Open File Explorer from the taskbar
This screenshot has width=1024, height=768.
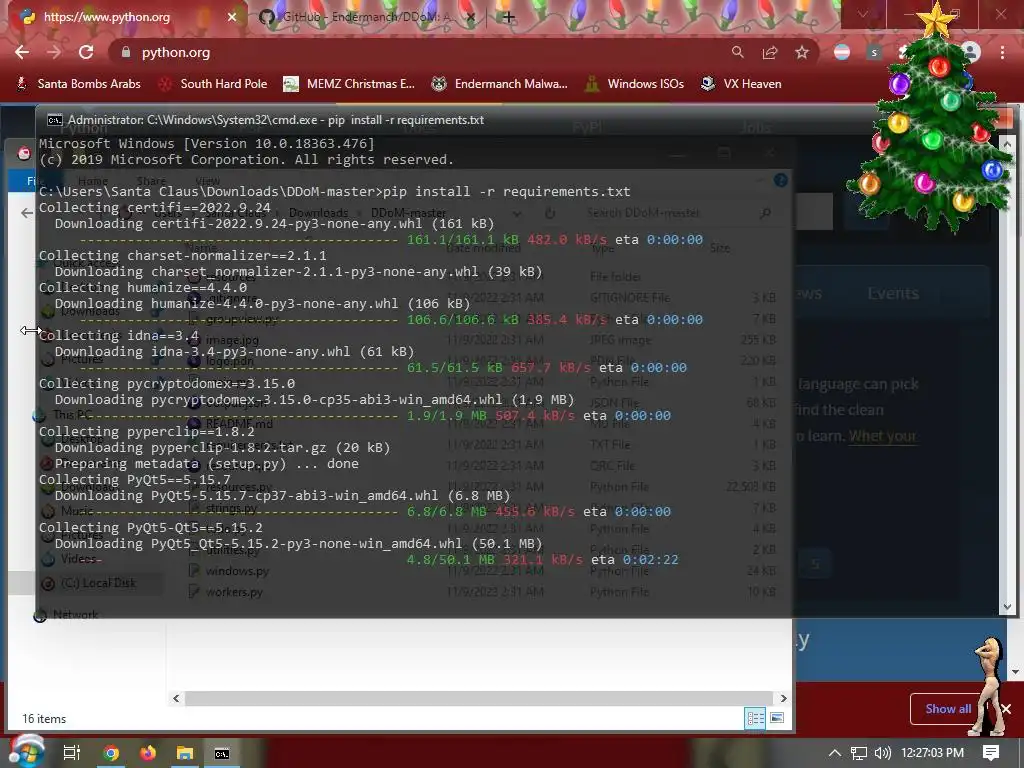[185, 753]
